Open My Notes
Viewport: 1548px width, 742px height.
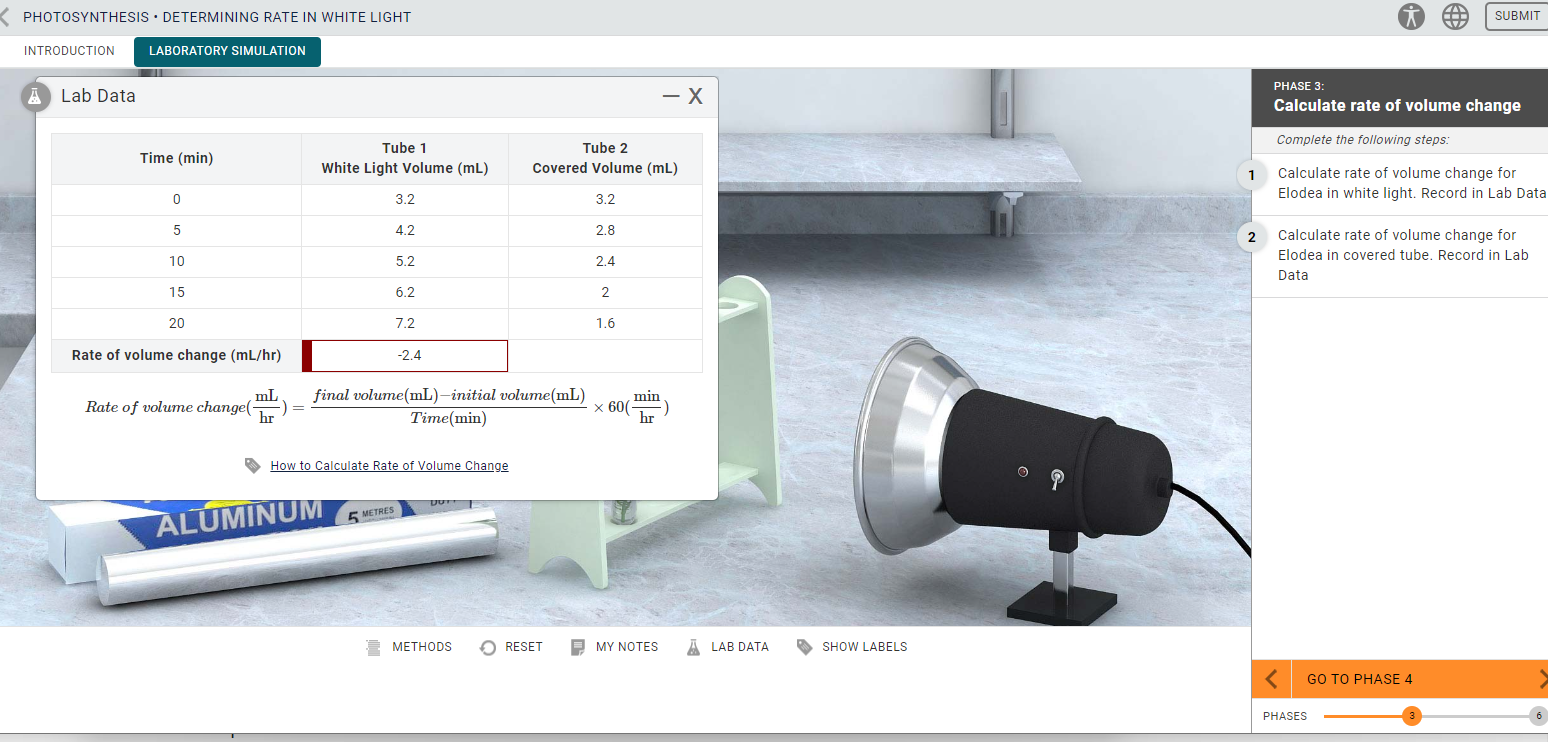coord(615,646)
